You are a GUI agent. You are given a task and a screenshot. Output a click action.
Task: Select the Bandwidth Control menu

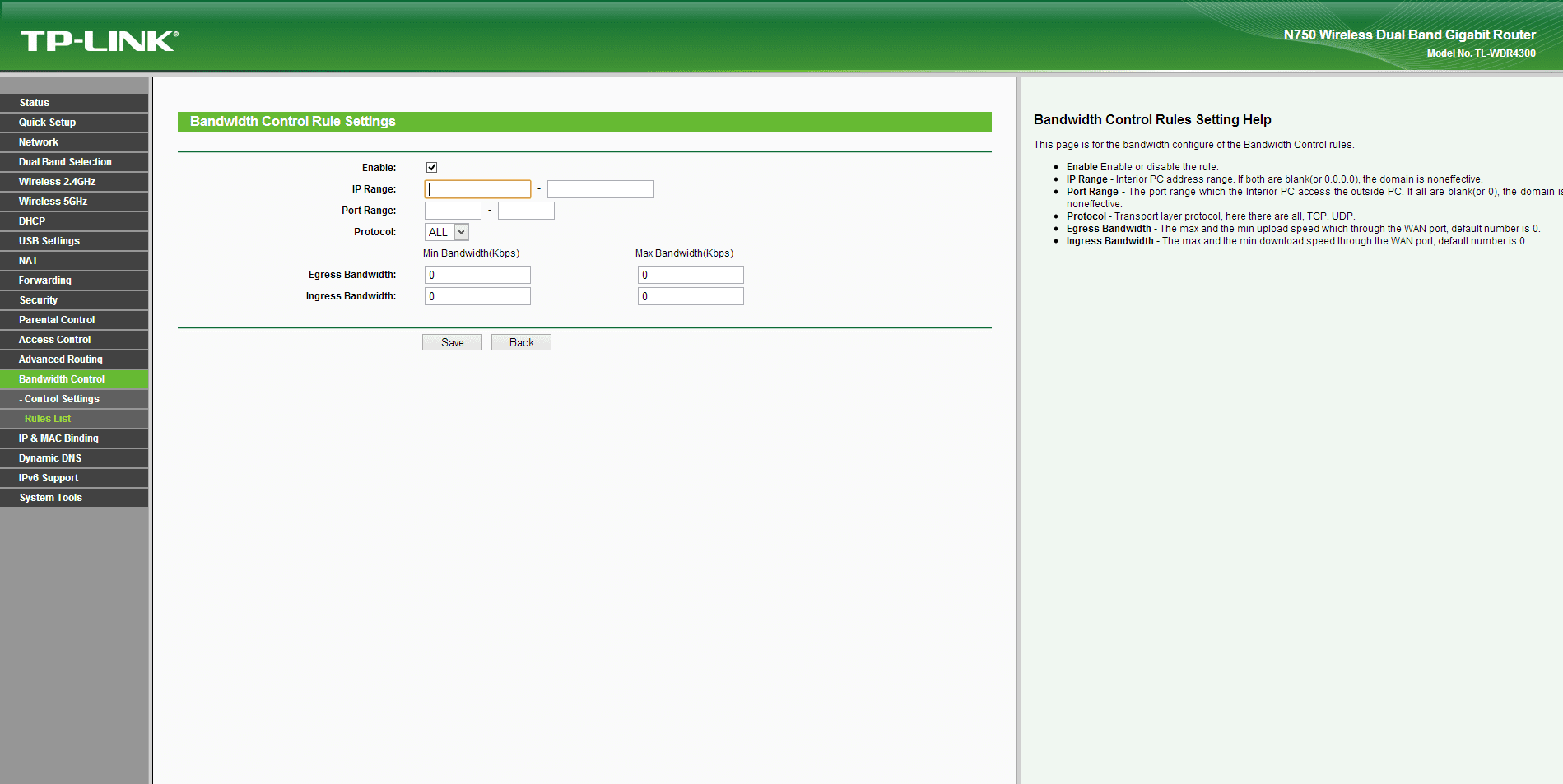74,379
